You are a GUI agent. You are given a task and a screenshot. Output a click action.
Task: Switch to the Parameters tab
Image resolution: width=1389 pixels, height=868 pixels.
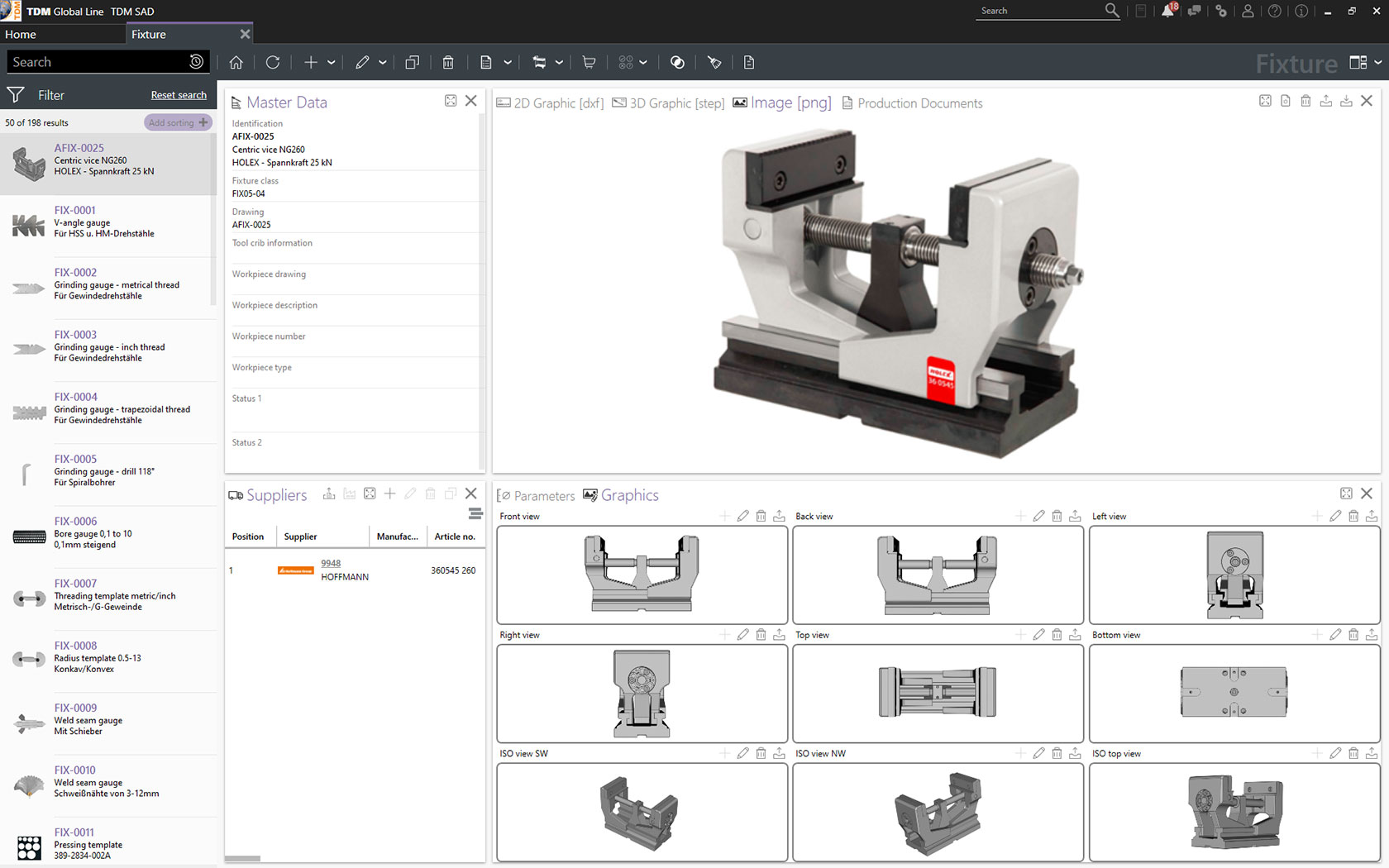pos(536,495)
